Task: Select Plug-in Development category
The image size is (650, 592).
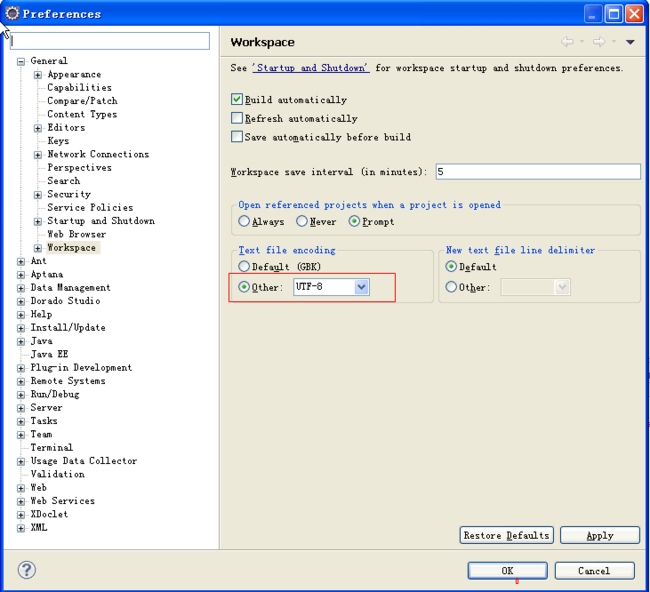Action: 81,367
